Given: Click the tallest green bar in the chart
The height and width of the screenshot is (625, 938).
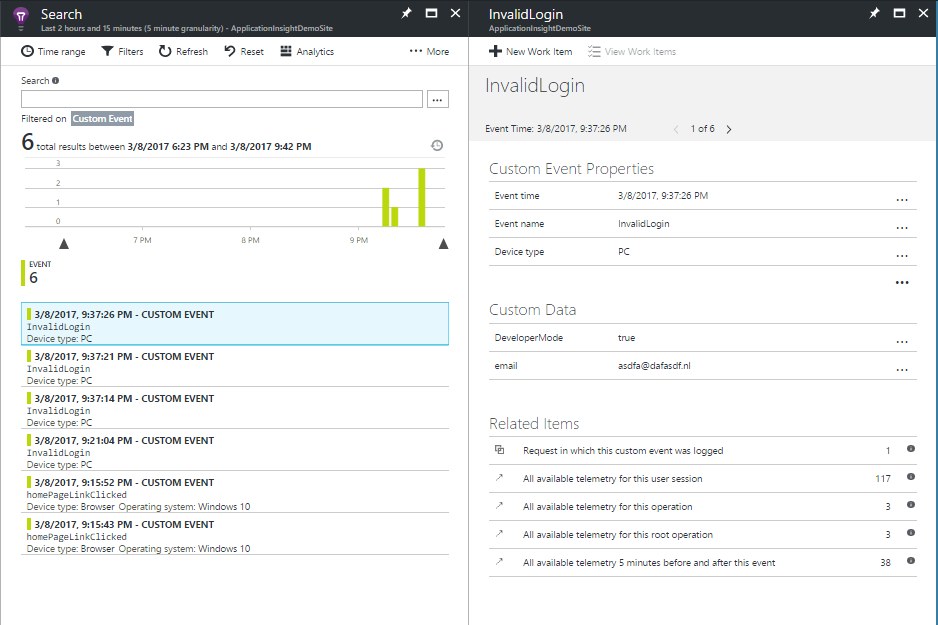Looking at the screenshot, I should click(422, 197).
